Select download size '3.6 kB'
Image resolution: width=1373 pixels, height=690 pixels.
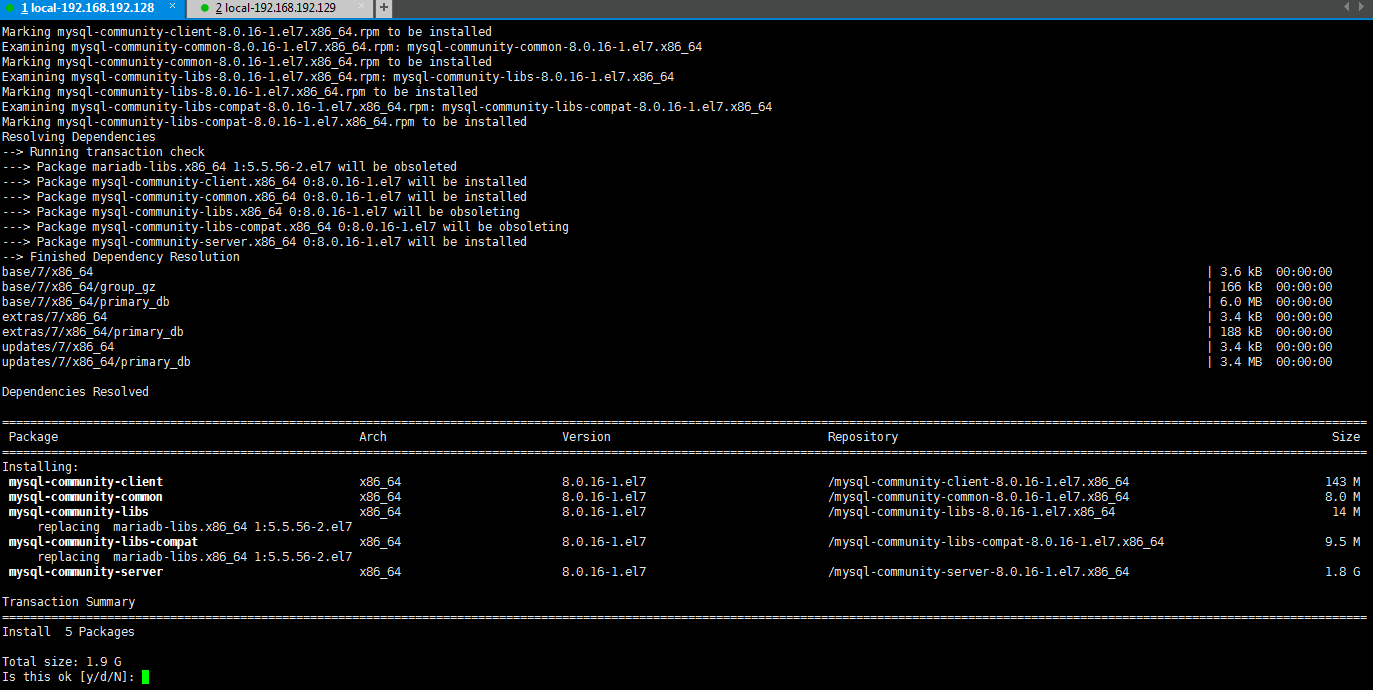[x=1241, y=272]
